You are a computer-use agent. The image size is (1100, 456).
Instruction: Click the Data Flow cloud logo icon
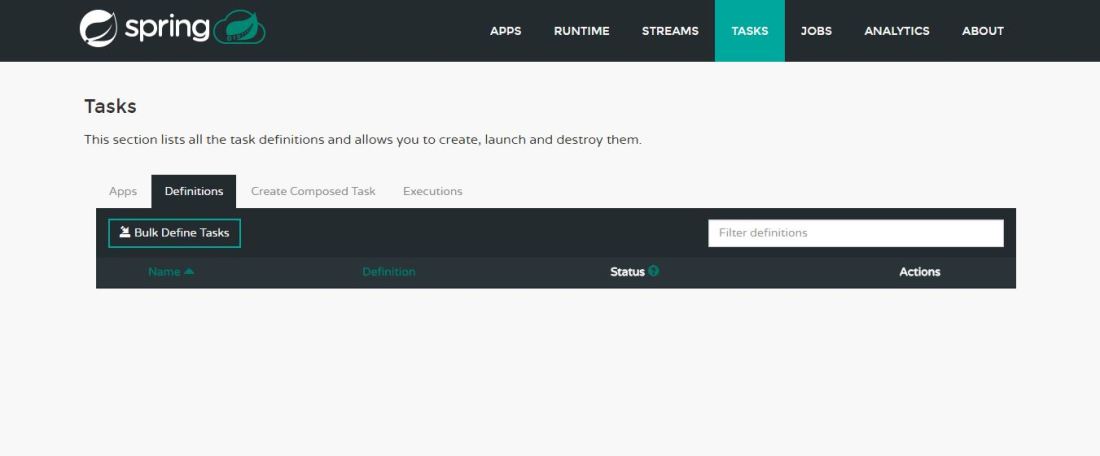tap(240, 28)
